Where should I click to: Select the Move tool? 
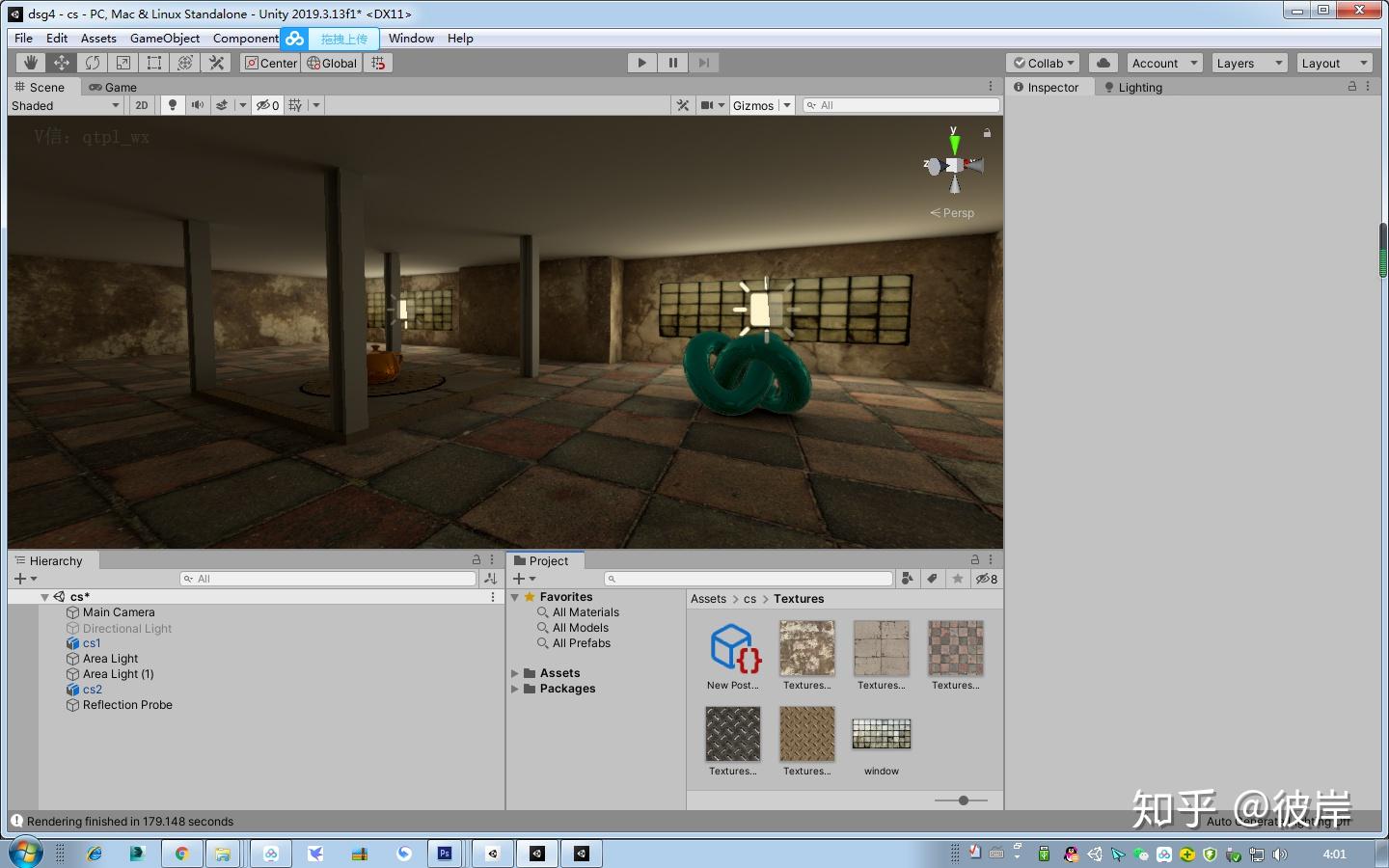(61, 62)
